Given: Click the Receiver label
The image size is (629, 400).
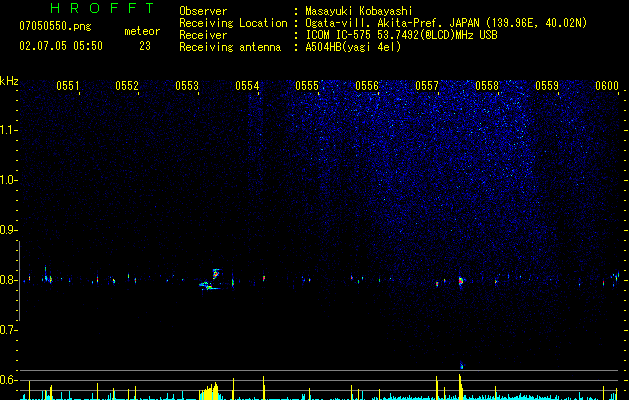Looking at the screenshot, I should tap(203, 35).
